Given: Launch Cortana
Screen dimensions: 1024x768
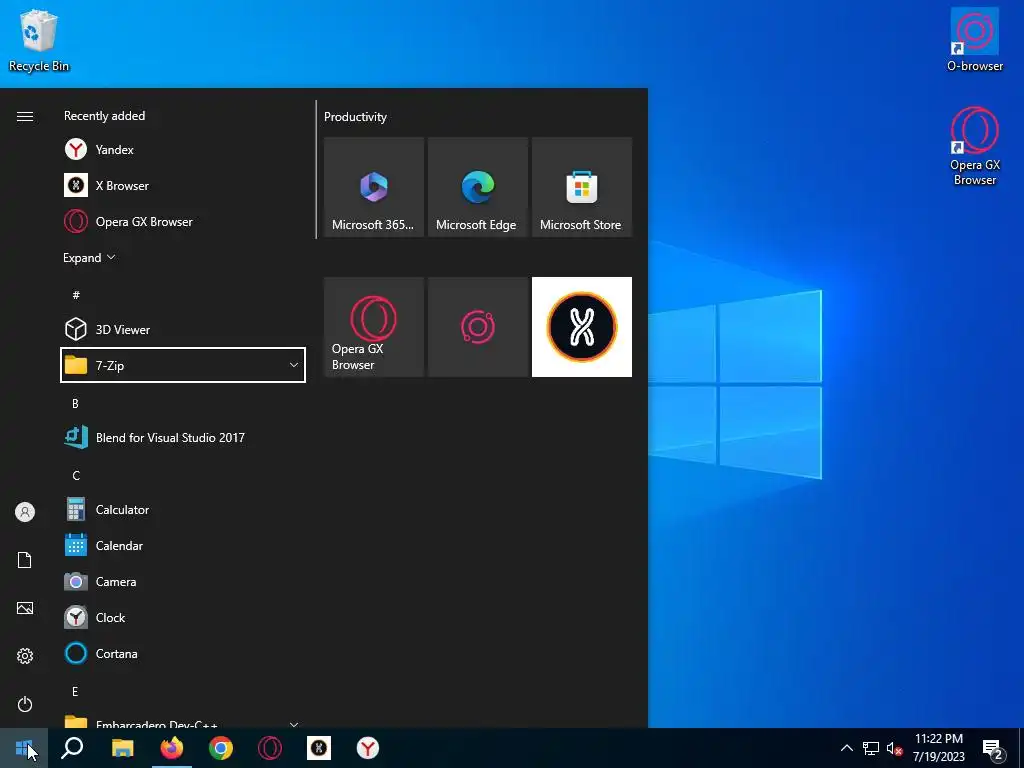Looking at the screenshot, I should click(183, 653).
